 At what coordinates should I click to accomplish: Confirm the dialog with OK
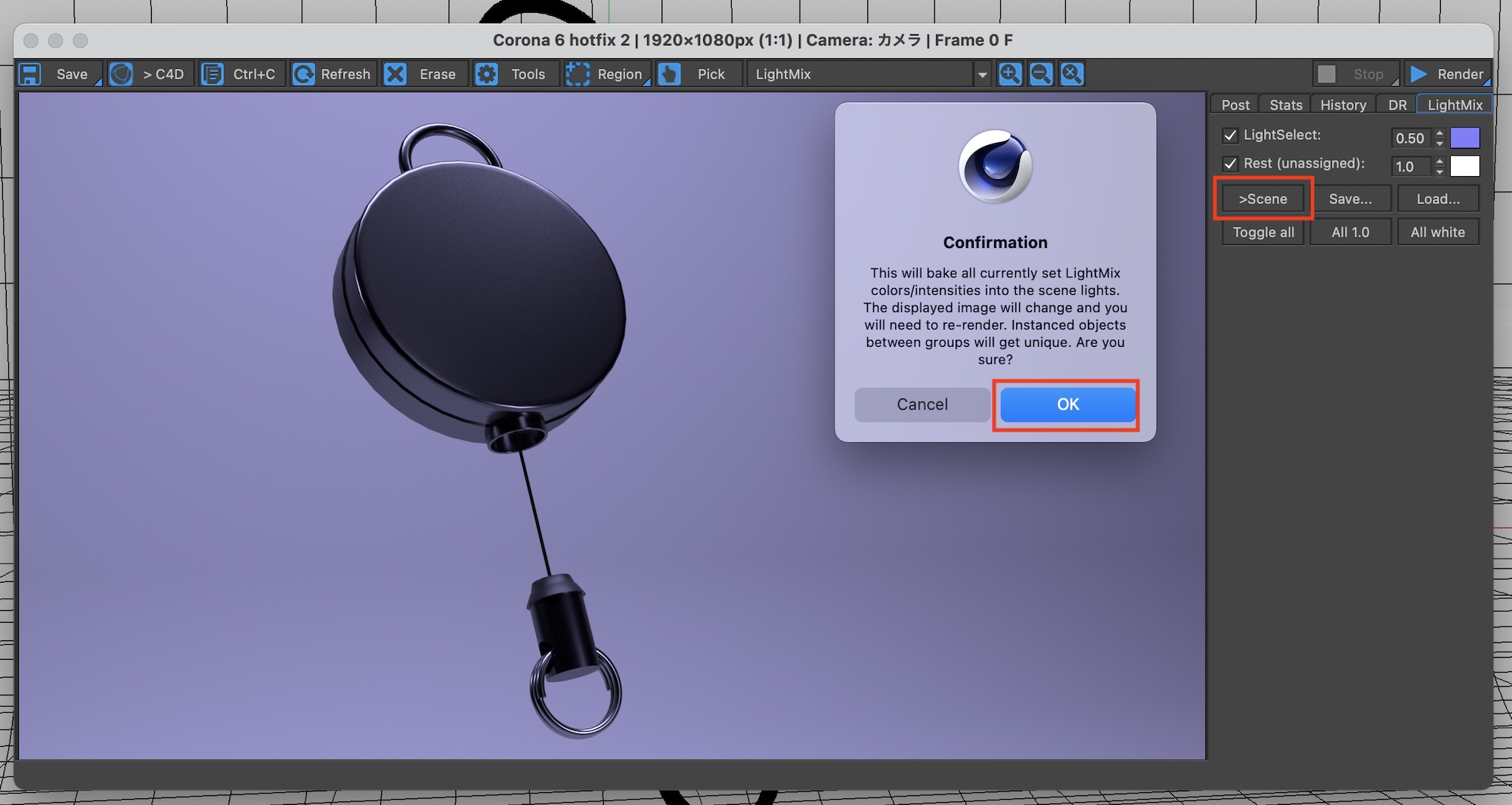(x=1067, y=404)
